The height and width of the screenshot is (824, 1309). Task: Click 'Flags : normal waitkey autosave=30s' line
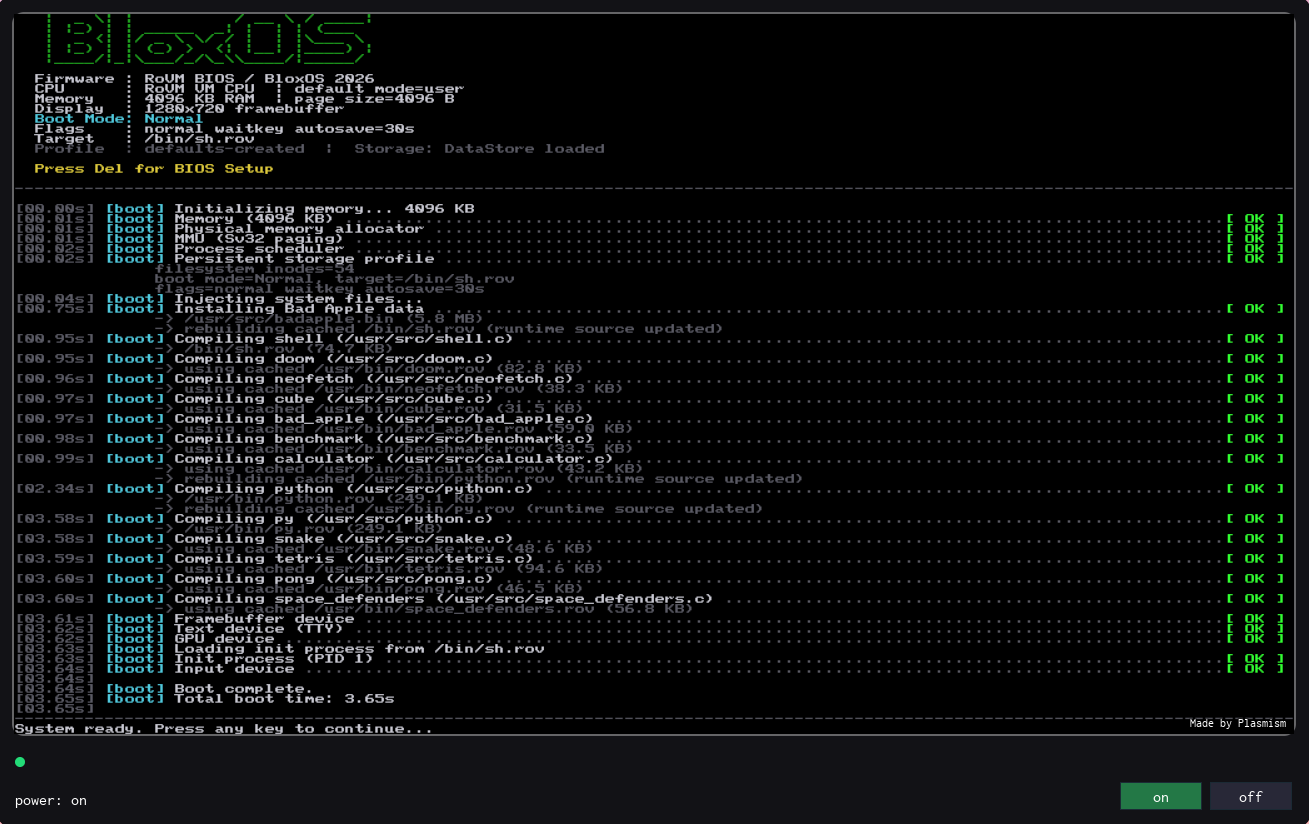(x=224, y=129)
